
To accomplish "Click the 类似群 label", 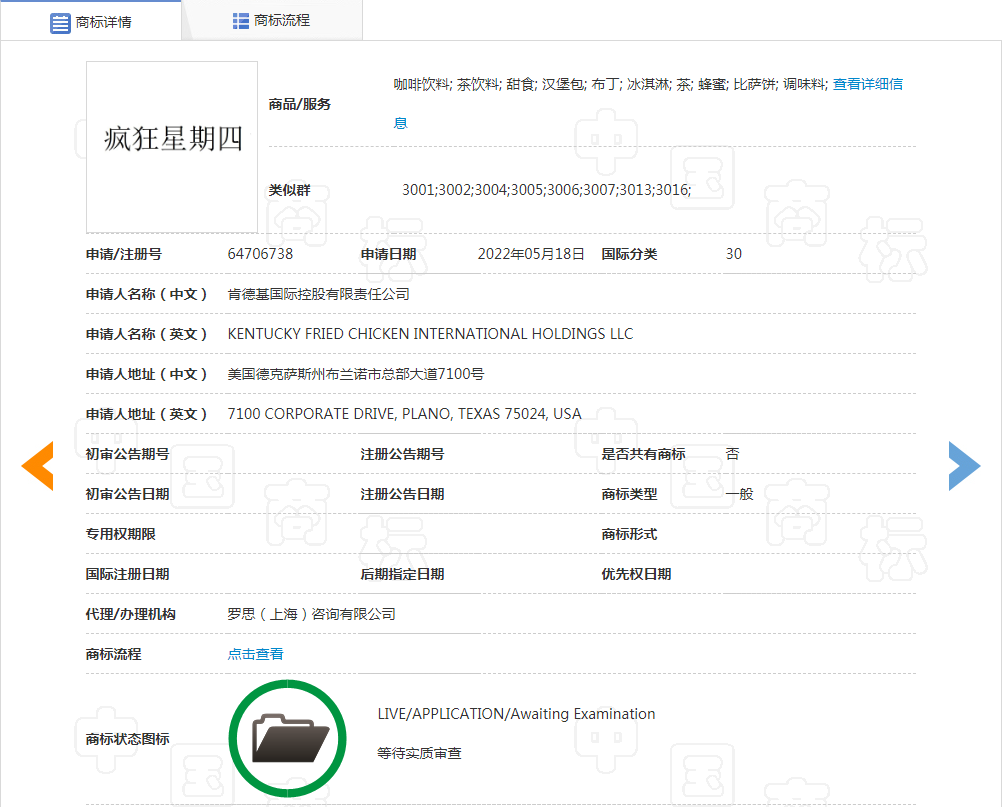I will (290, 190).
